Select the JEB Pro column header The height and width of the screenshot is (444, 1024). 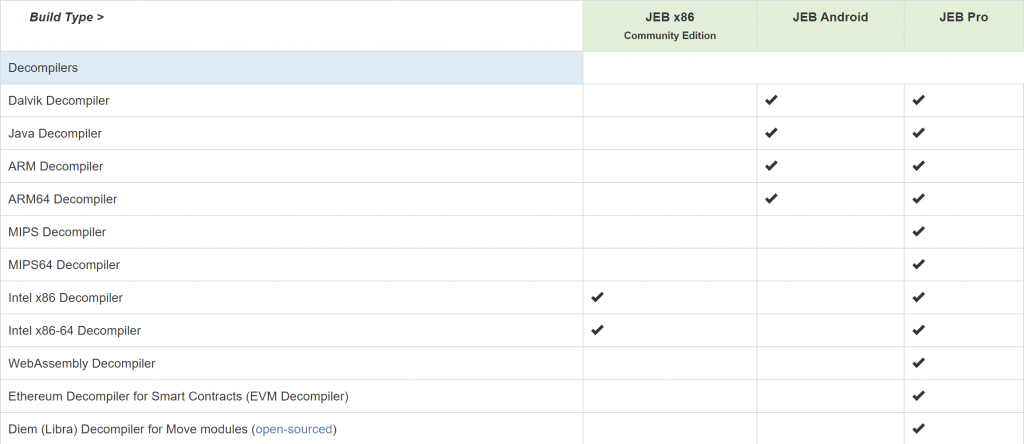click(963, 17)
